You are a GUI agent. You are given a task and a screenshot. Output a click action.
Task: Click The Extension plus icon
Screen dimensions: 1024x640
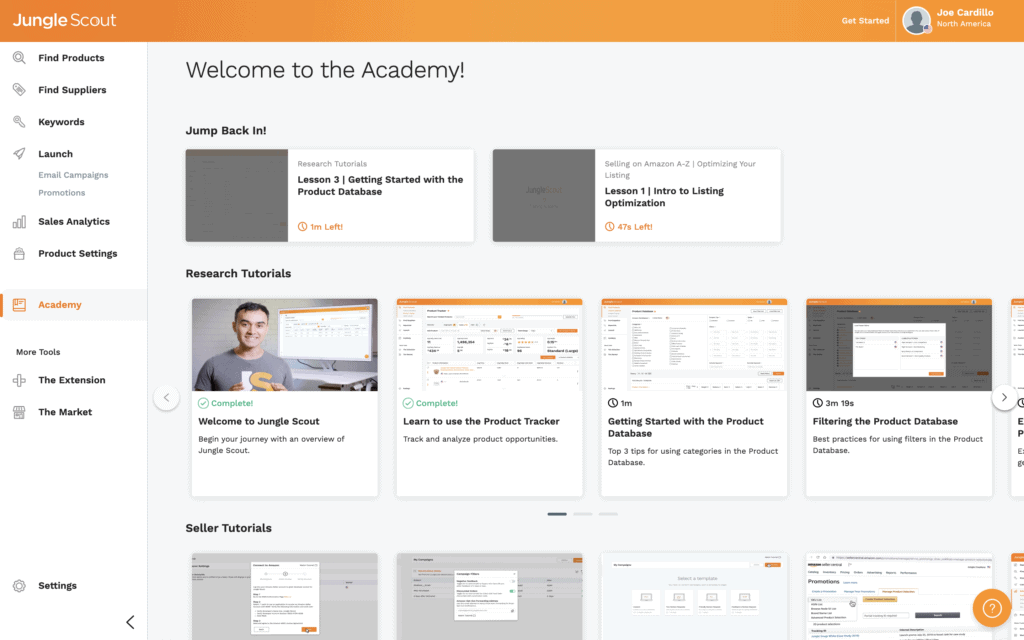(x=19, y=380)
